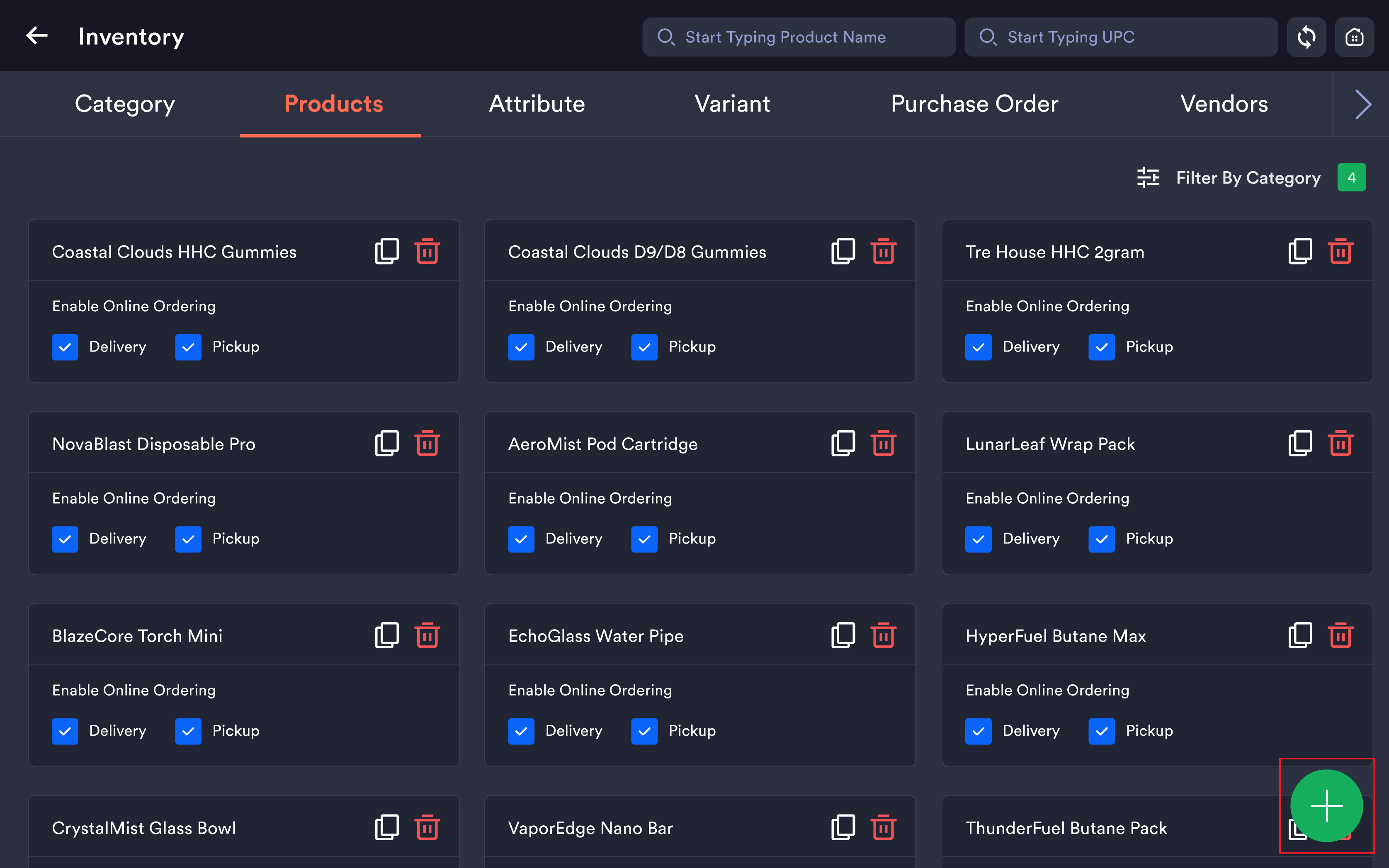Viewport: 1389px width, 868px height.
Task: Toggle Delivery for Tre House HHC 2gram
Action: (x=978, y=347)
